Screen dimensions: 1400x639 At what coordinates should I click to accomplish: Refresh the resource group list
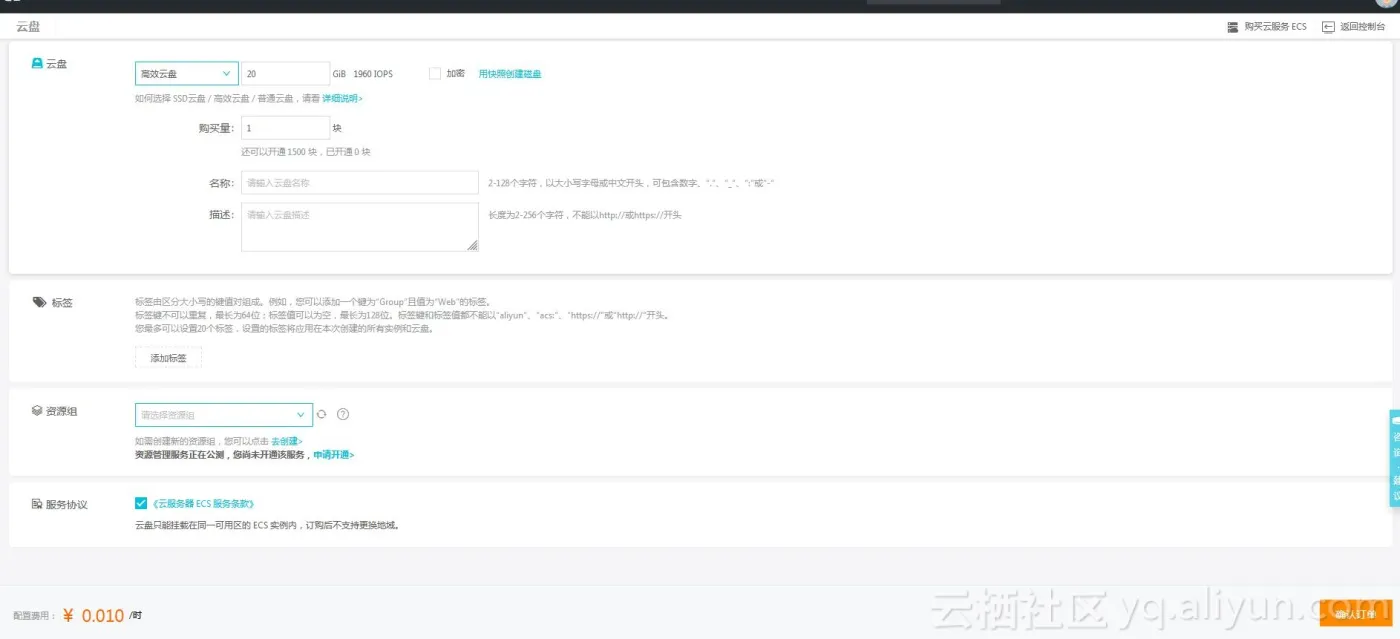(x=322, y=414)
